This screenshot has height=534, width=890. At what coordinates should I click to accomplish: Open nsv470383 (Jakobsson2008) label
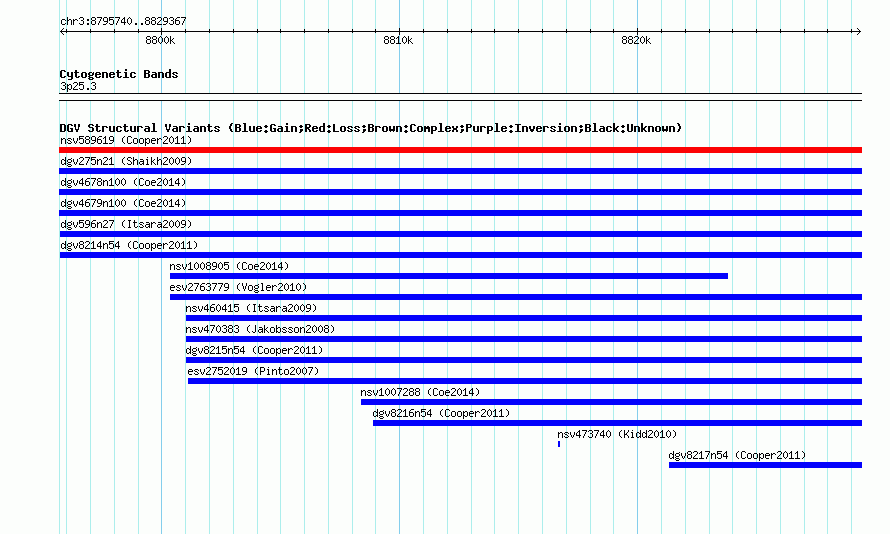click(x=260, y=329)
